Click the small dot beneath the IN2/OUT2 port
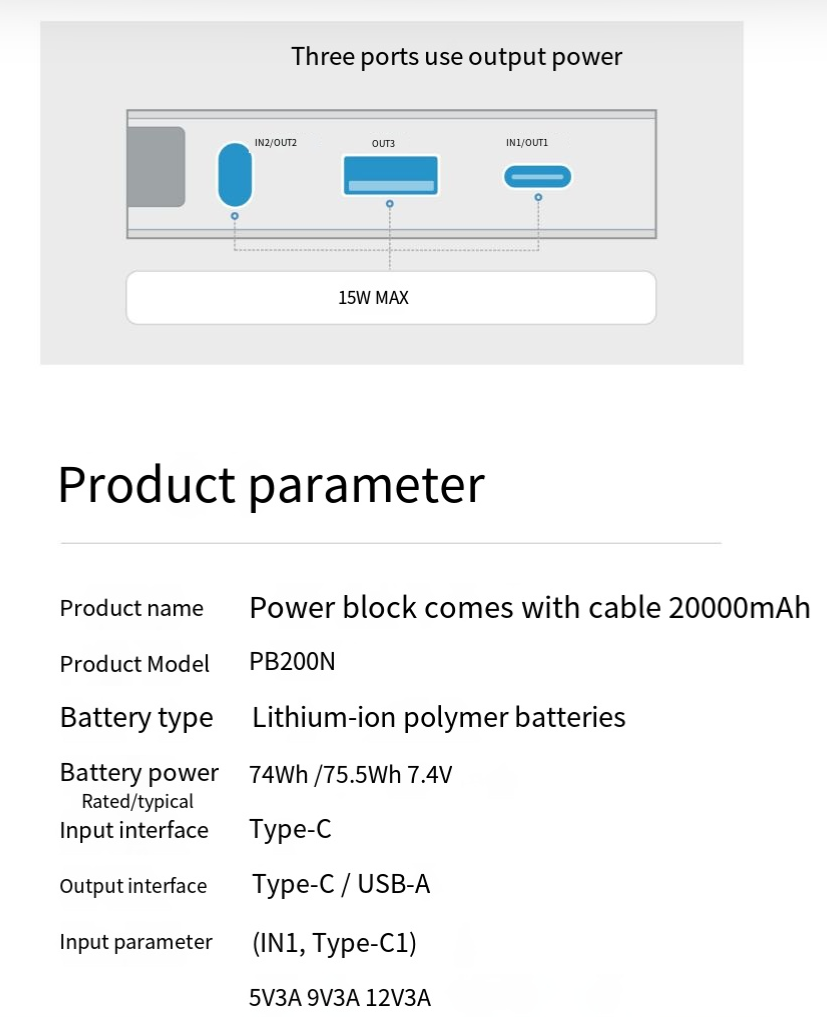This screenshot has width=827, height=1017. point(235,215)
